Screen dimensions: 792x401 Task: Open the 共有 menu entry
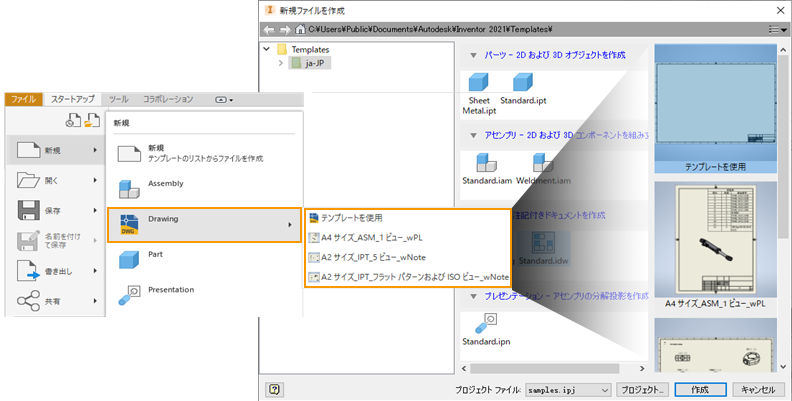[x=56, y=302]
